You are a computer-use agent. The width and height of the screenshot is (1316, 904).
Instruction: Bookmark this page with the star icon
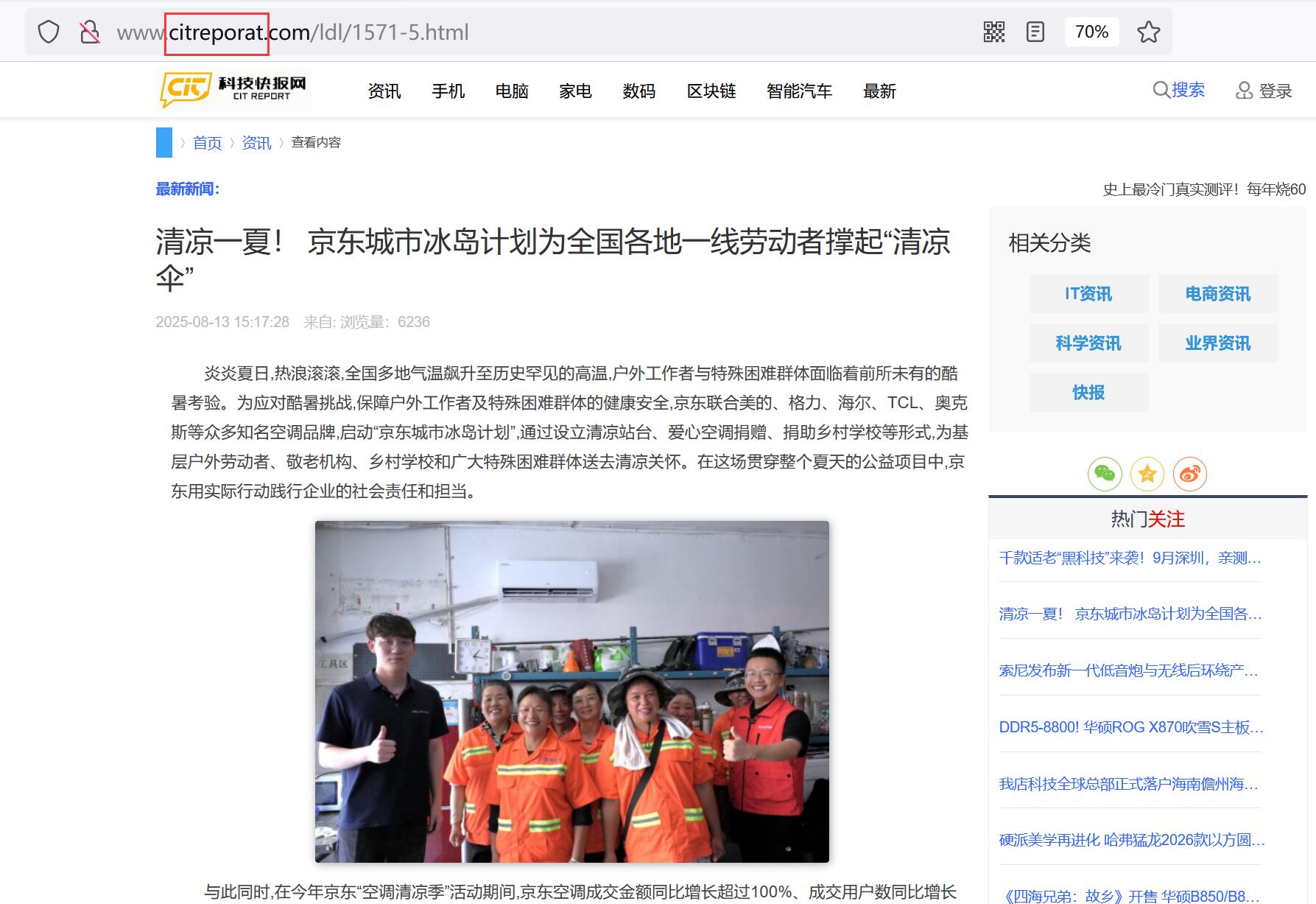(x=1149, y=32)
